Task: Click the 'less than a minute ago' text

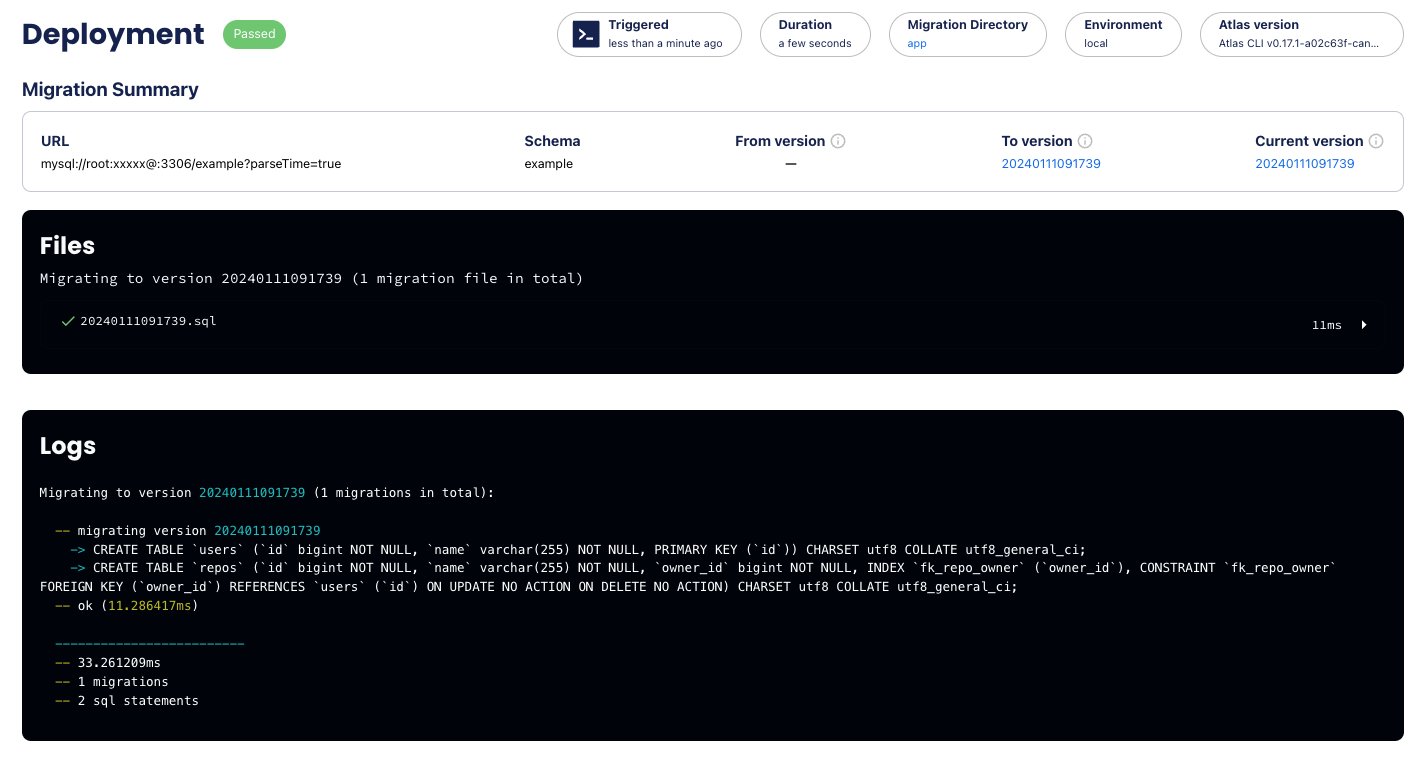Action: pyautogui.click(x=665, y=44)
